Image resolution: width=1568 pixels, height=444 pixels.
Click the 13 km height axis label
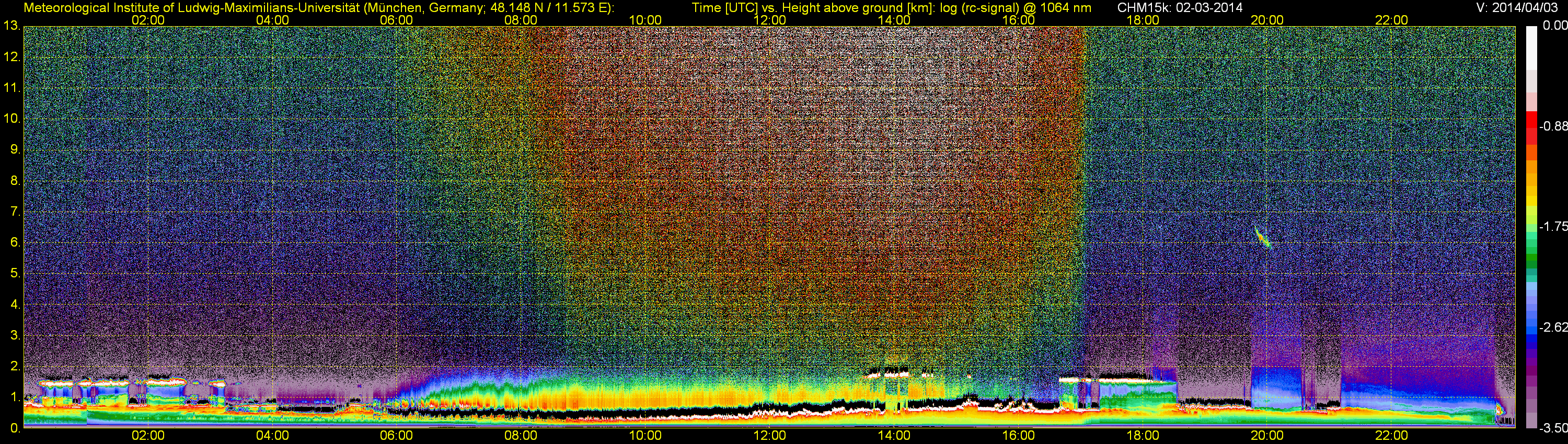click(x=11, y=26)
